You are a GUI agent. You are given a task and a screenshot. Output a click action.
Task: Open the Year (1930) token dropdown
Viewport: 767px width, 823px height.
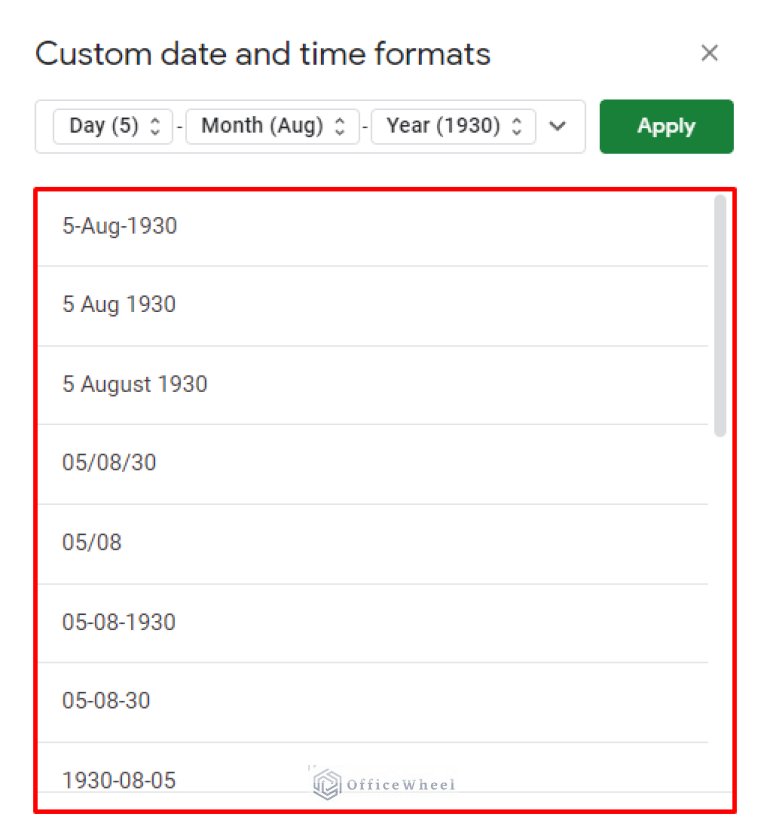(x=443, y=126)
